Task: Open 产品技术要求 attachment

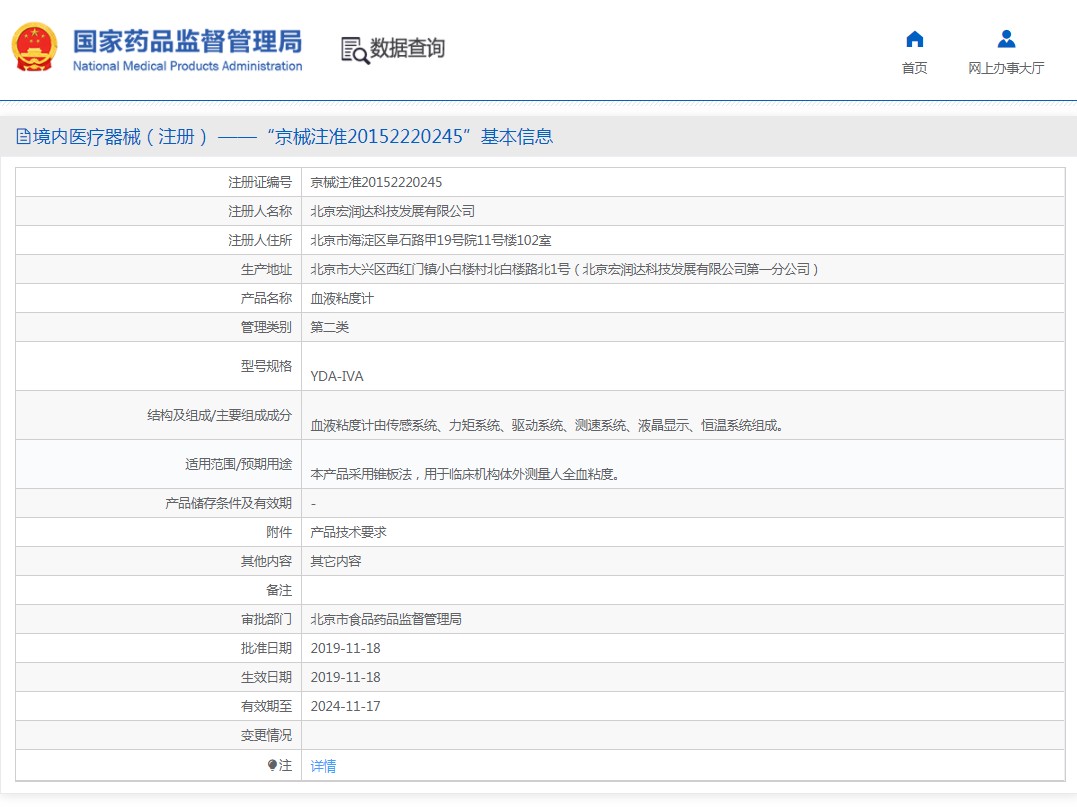Action: tap(348, 532)
